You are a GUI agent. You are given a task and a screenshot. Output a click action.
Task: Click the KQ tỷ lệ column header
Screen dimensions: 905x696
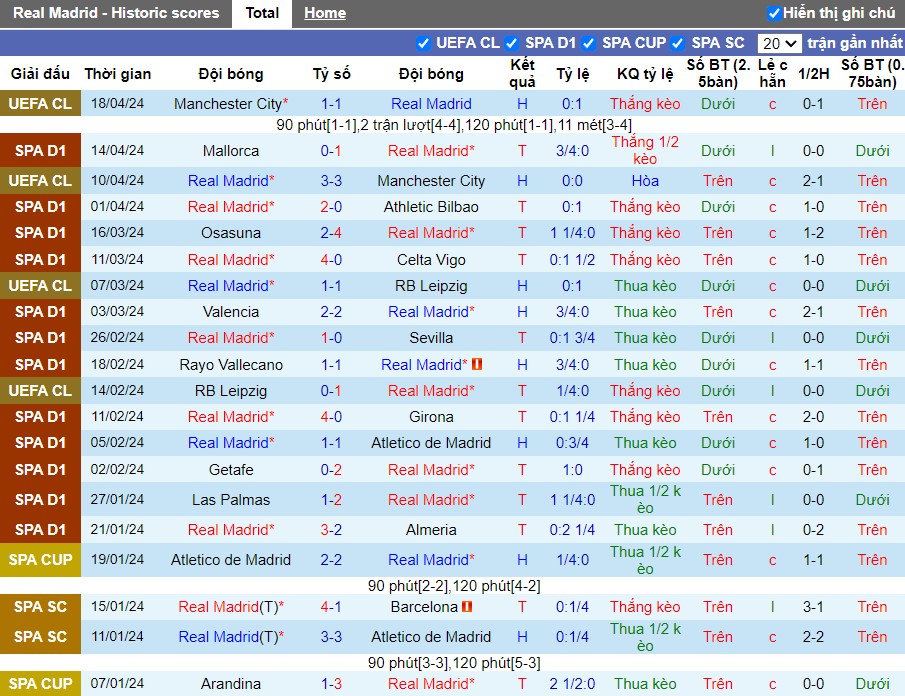click(x=645, y=74)
